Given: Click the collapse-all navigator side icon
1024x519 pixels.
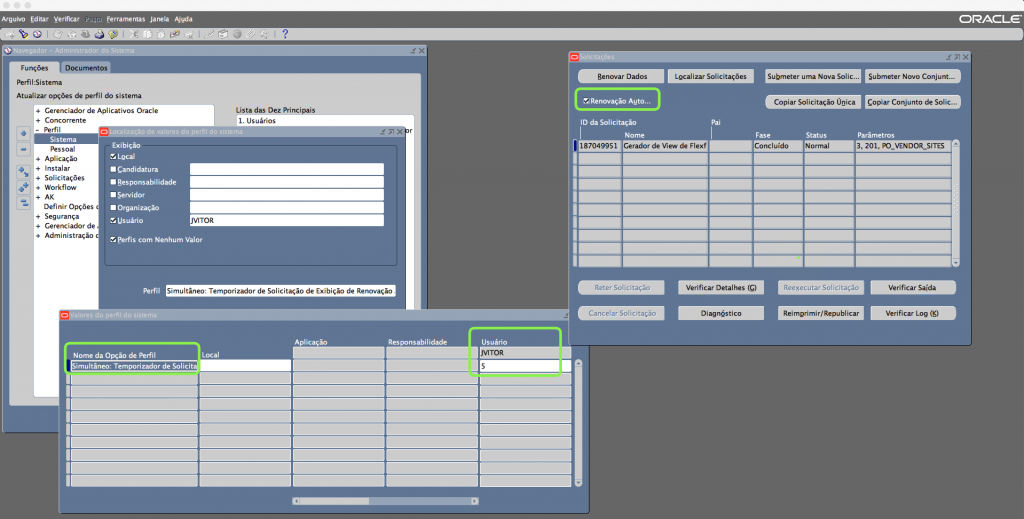Looking at the screenshot, I should coord(23,203).
